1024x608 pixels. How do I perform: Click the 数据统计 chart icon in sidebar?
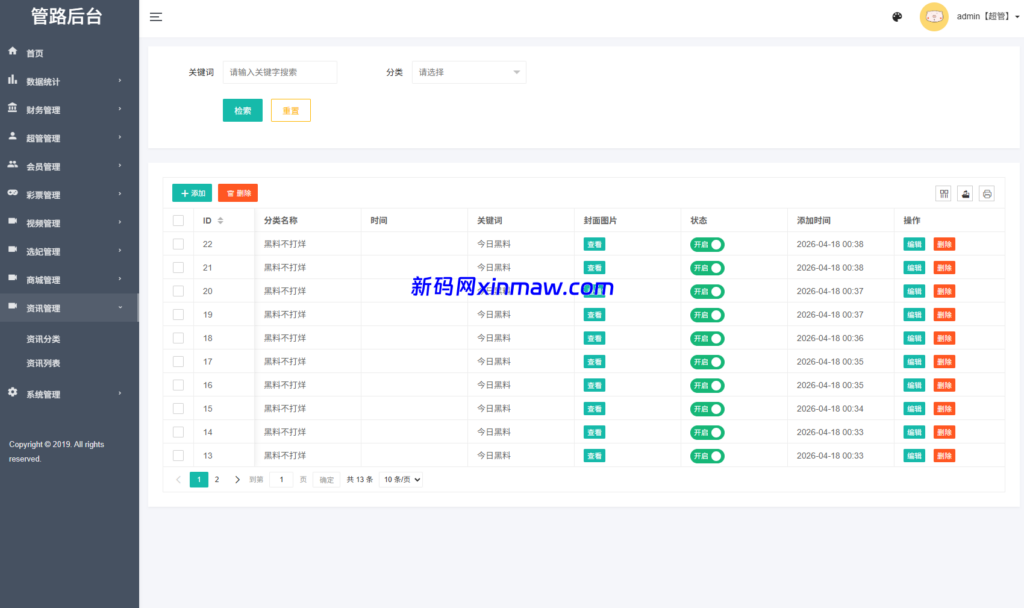[x=11, y=79]
